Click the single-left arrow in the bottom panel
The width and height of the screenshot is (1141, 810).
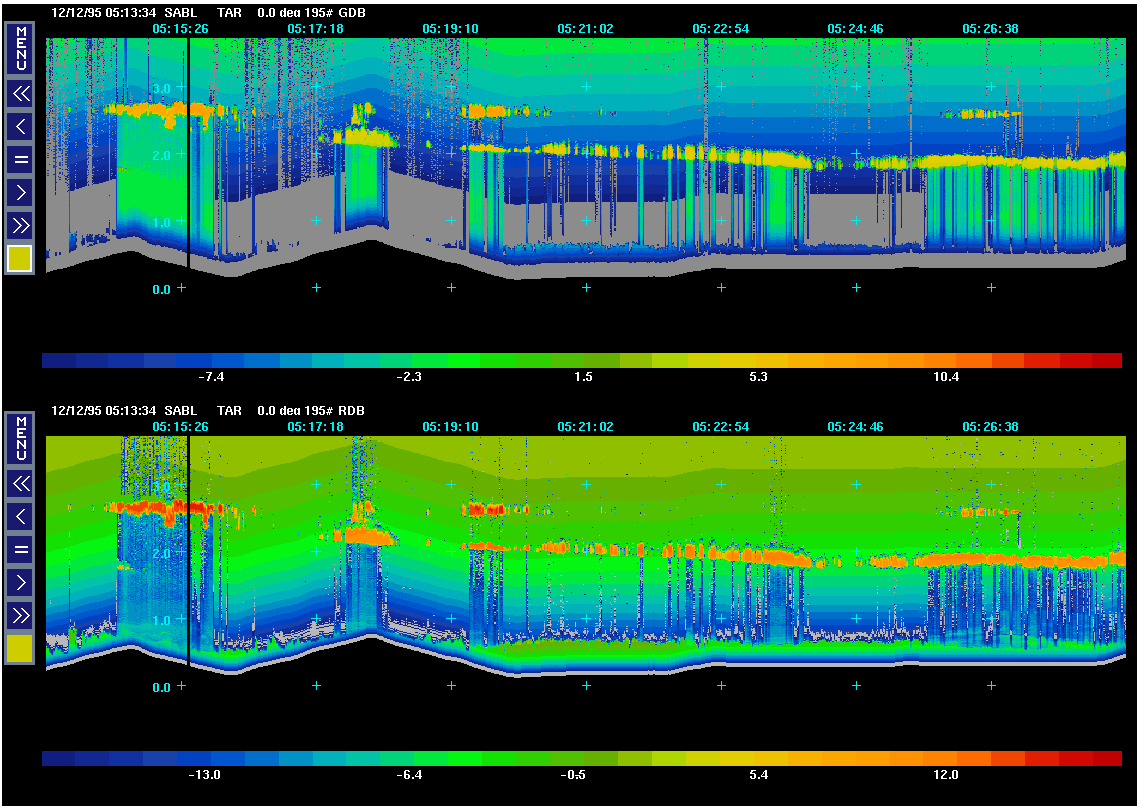[20, 517]
